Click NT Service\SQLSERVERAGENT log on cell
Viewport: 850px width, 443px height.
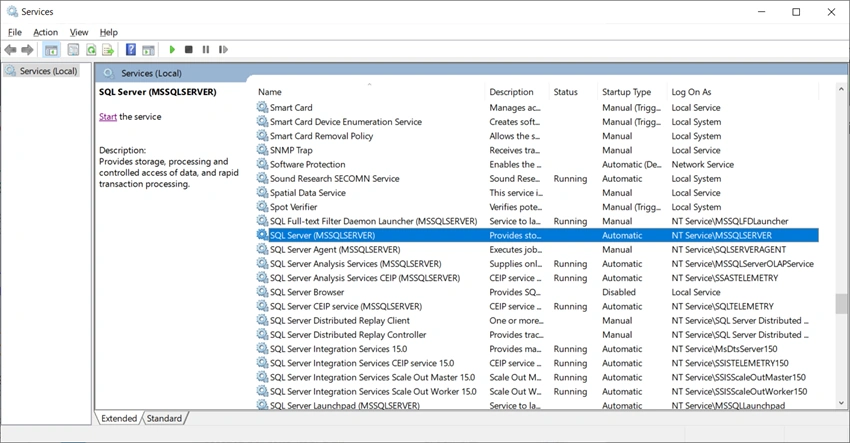click(x=729, y=249)
